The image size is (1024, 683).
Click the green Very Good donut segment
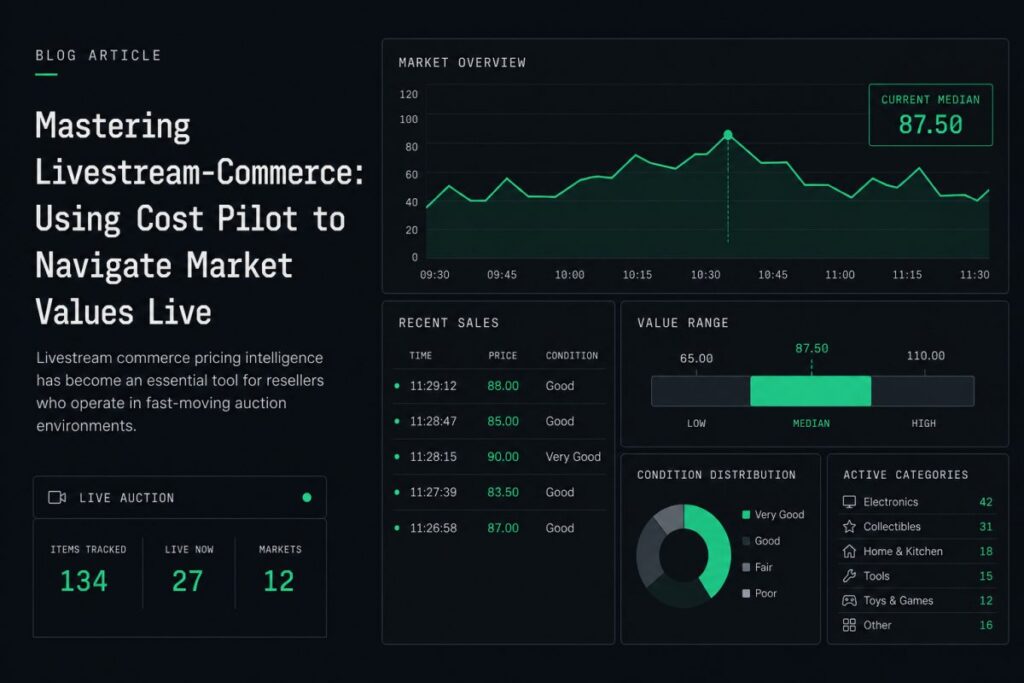click(x=717, y=546)
